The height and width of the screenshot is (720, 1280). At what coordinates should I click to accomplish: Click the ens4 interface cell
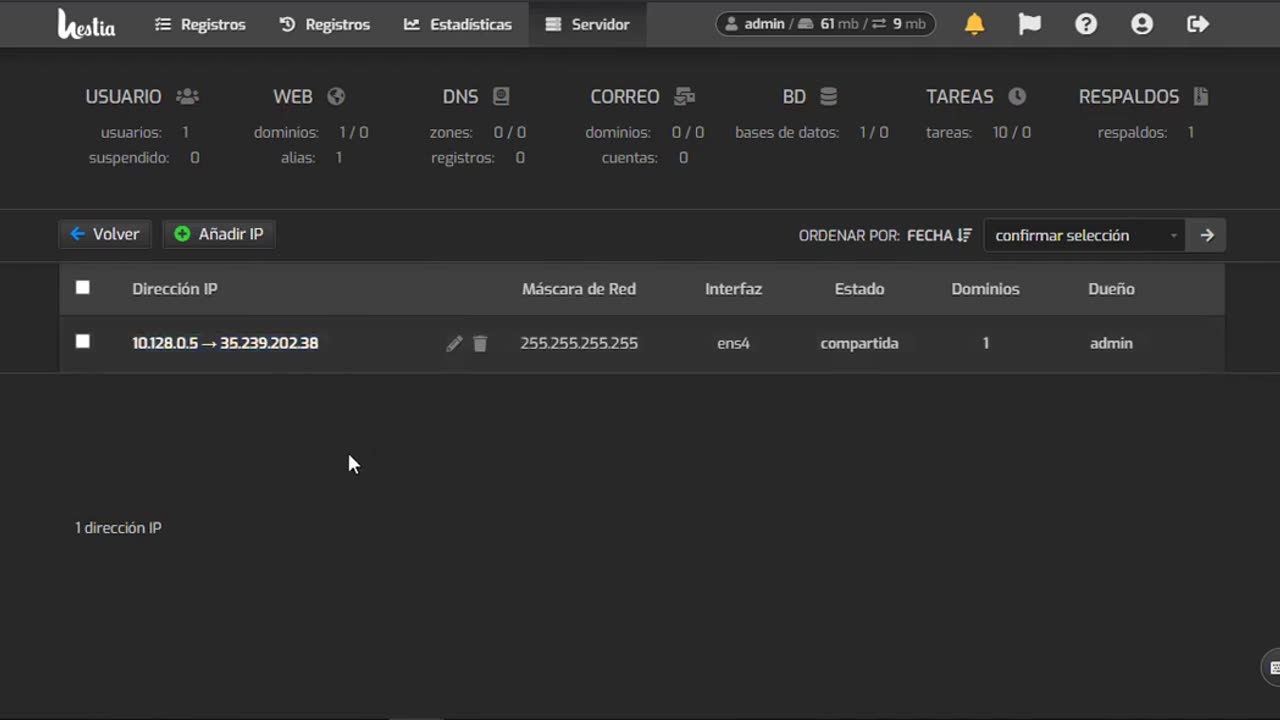(733, 343)
